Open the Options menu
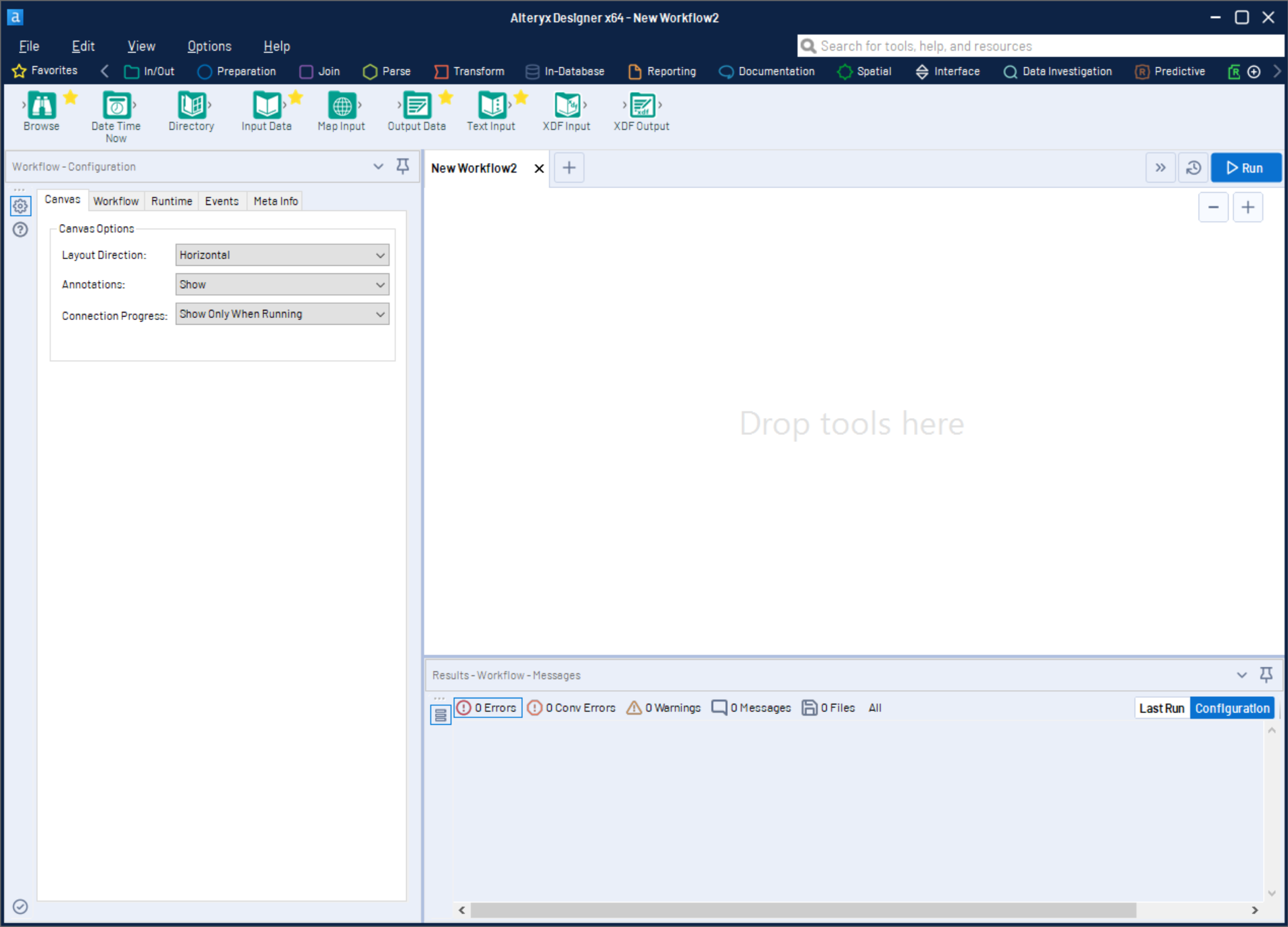Image resolution: width=1288 pixels, height=927 pixels. [x=209, y=46]
